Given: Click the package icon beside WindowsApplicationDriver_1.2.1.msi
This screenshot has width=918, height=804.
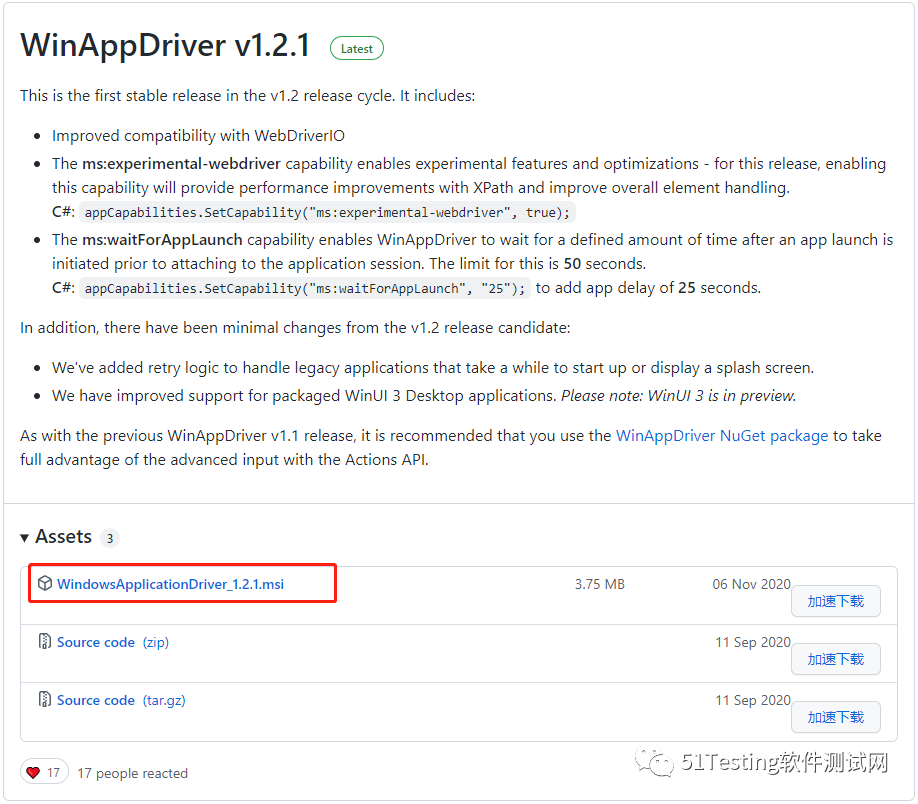Looking at the screenshot, I should tap(45, 584).
